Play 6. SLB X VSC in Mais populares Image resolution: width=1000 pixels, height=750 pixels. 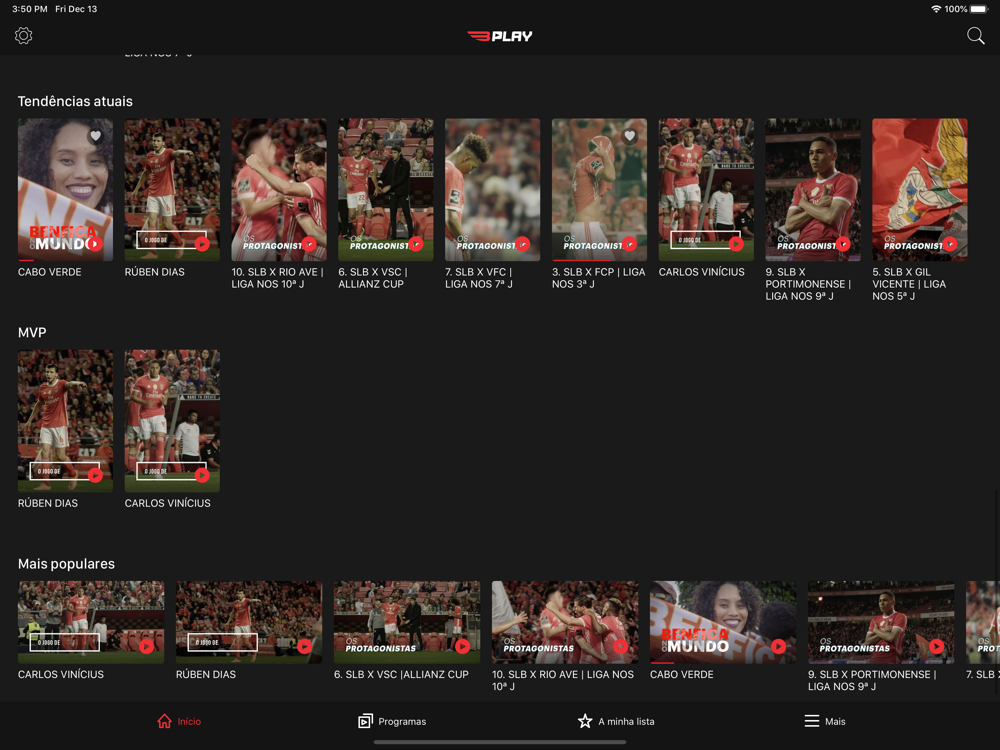463,646
